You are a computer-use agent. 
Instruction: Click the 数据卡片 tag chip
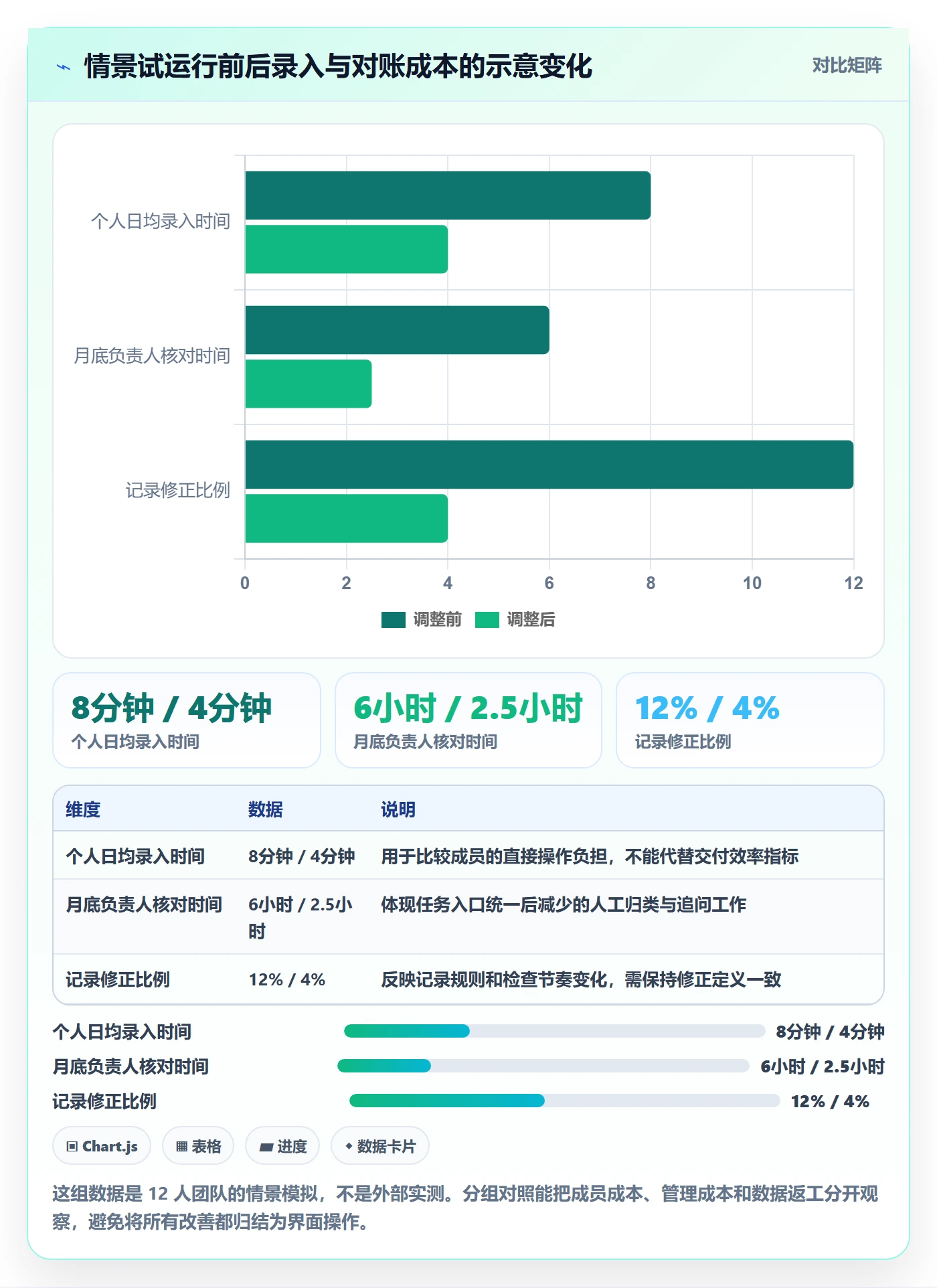(380, 1146)
